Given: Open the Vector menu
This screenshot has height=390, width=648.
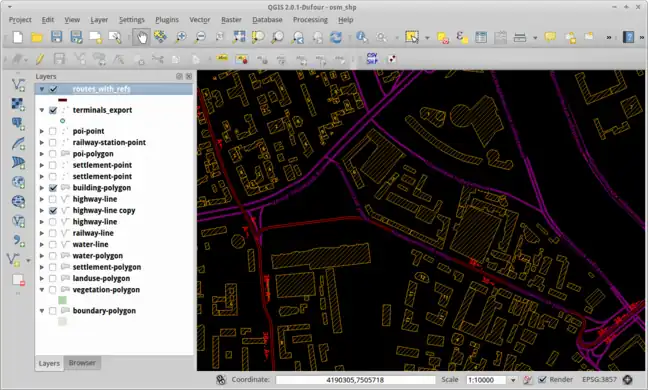Looking at the screenshot, I should tap(200, 20).
